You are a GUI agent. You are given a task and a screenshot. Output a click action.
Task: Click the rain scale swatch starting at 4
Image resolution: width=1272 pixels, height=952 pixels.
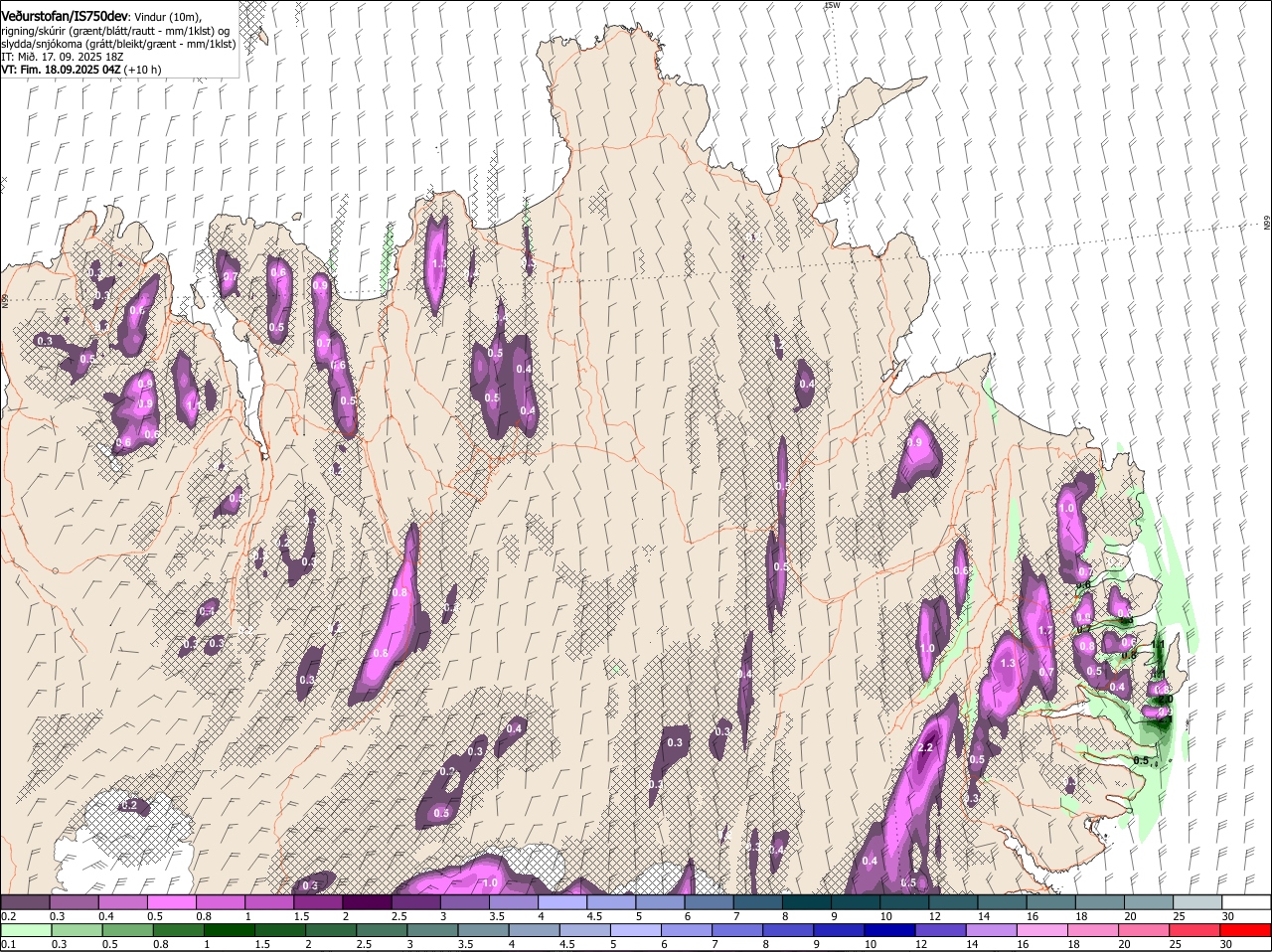535,931
